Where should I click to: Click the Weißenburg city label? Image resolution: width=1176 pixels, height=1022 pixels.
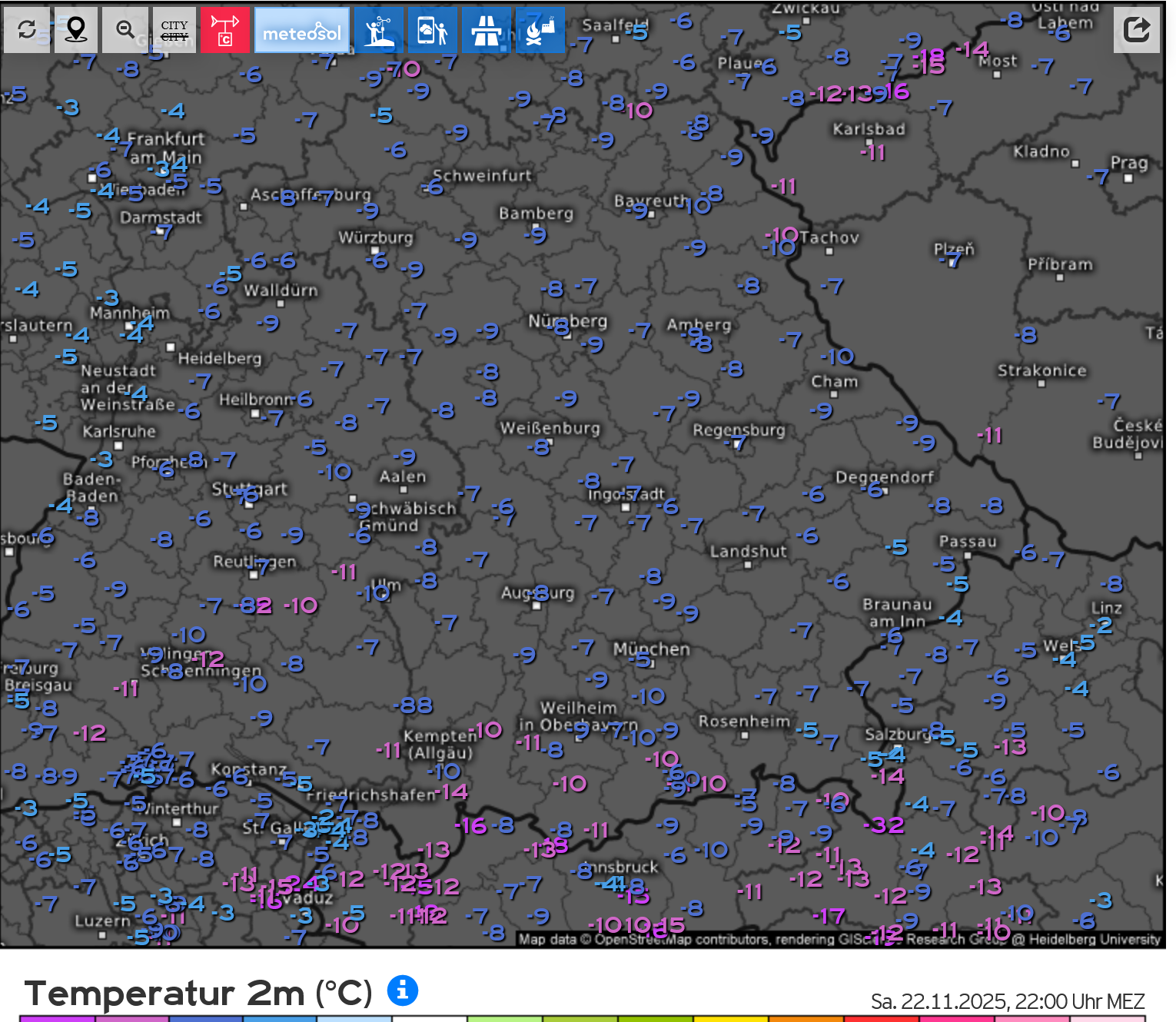point(550,428)
